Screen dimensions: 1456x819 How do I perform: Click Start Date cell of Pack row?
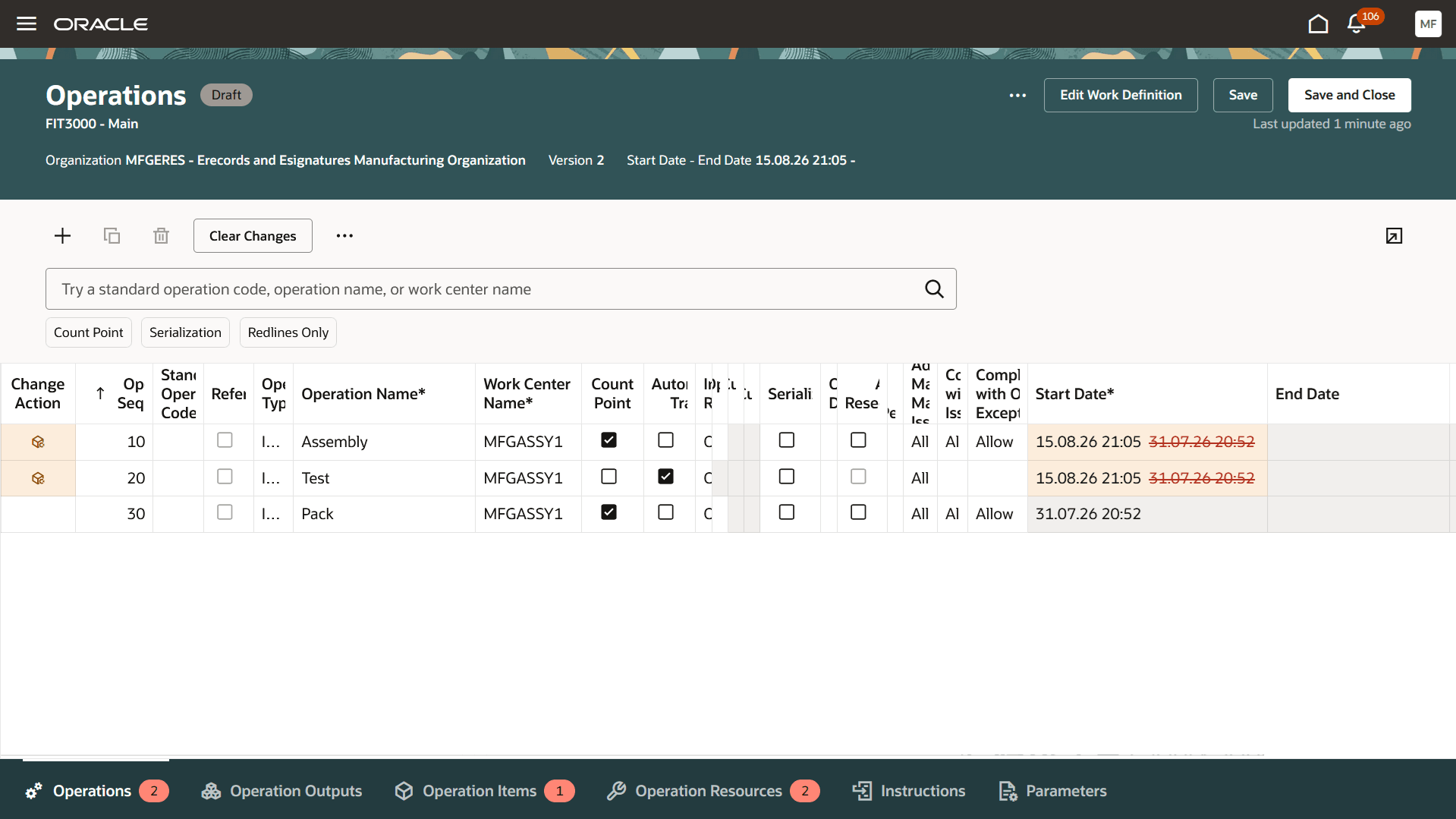click(x=1146, y=514)
